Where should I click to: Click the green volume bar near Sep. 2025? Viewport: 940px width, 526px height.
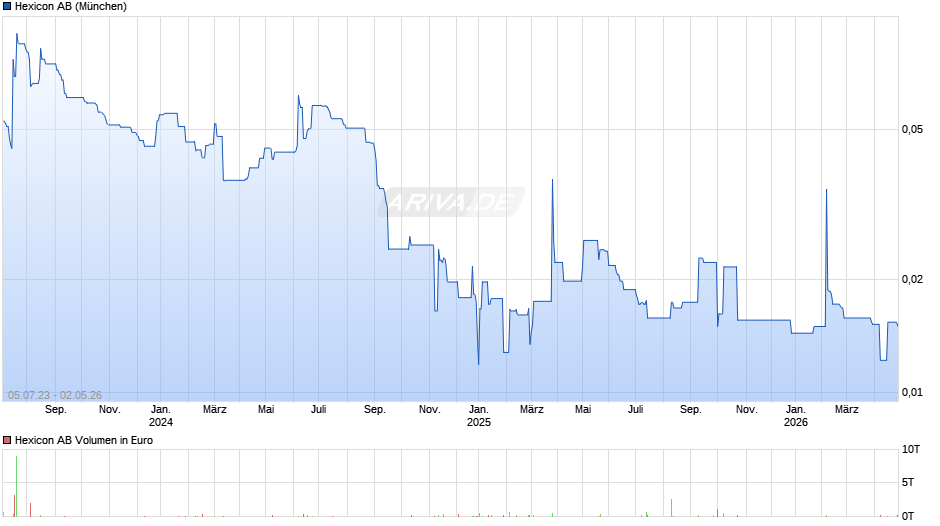(x=671, y=507)
